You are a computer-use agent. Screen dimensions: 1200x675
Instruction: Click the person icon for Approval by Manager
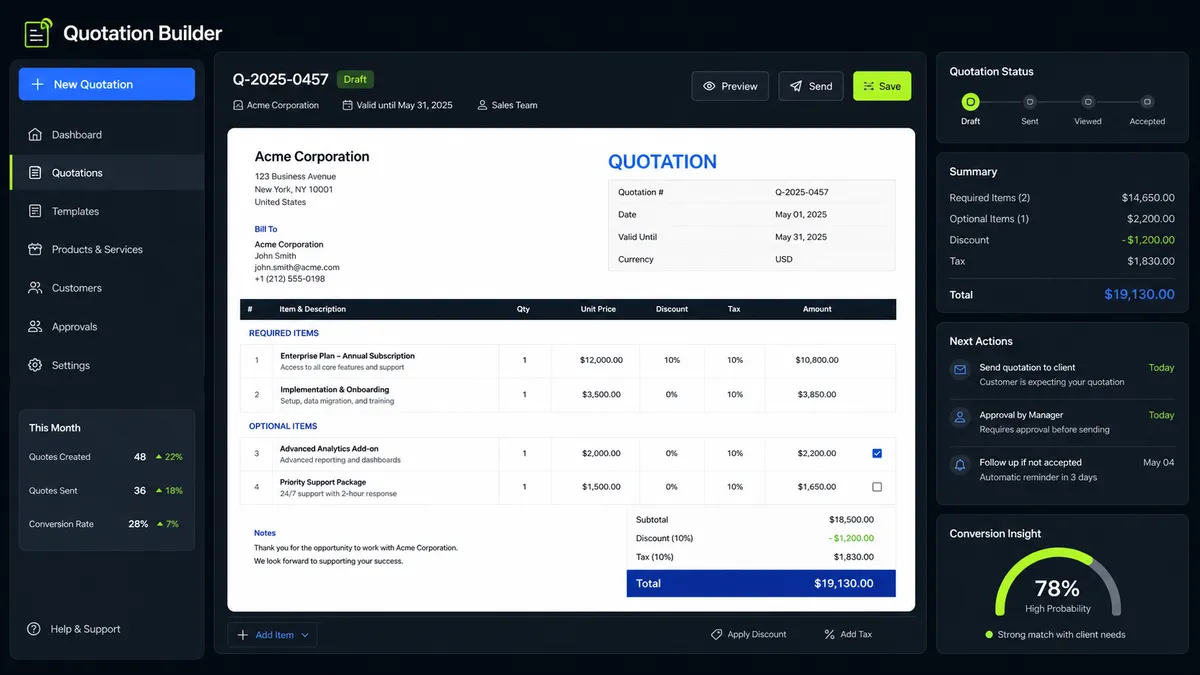960,417
